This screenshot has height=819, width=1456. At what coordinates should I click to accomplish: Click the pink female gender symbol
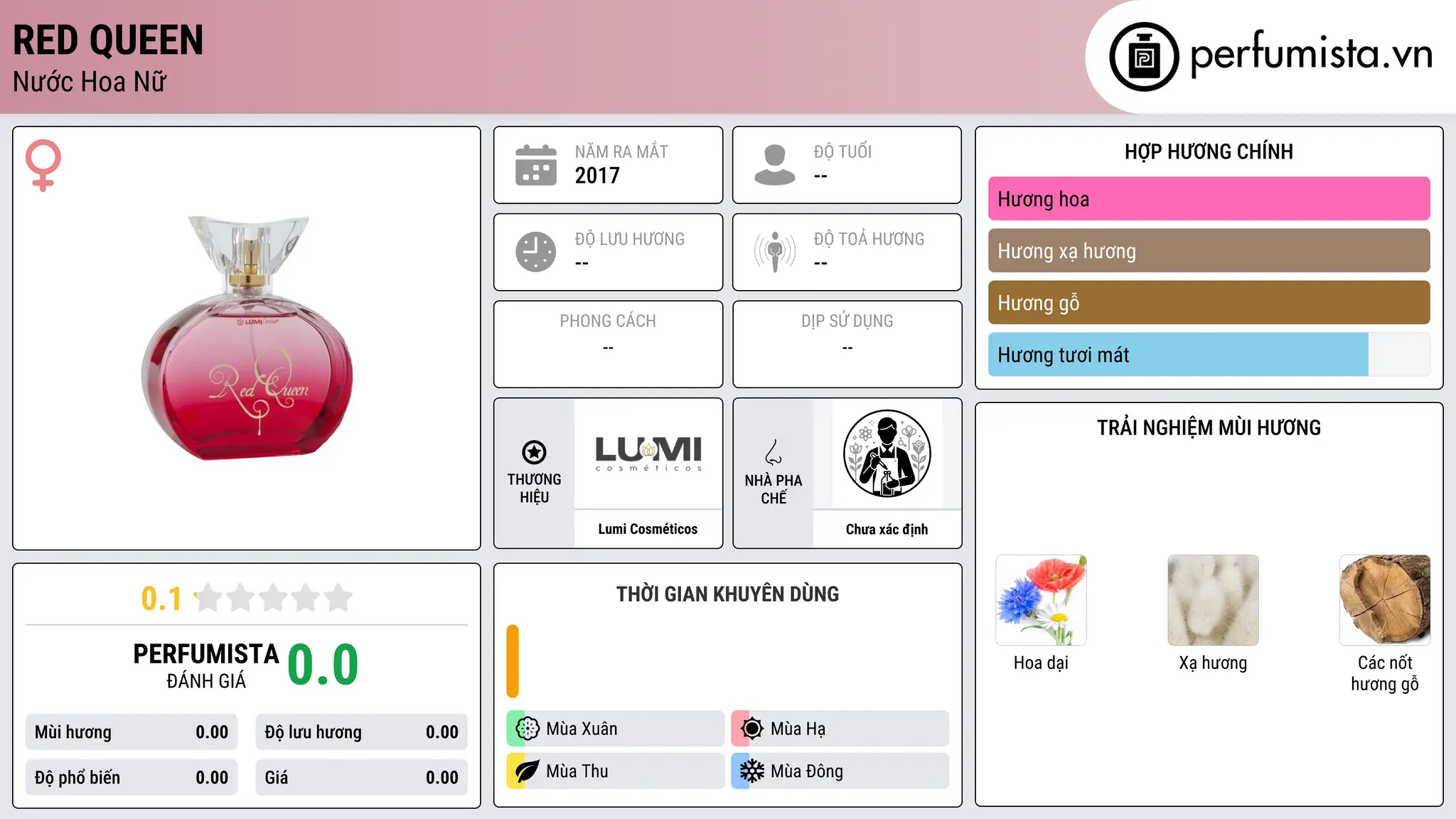point(43,166)
